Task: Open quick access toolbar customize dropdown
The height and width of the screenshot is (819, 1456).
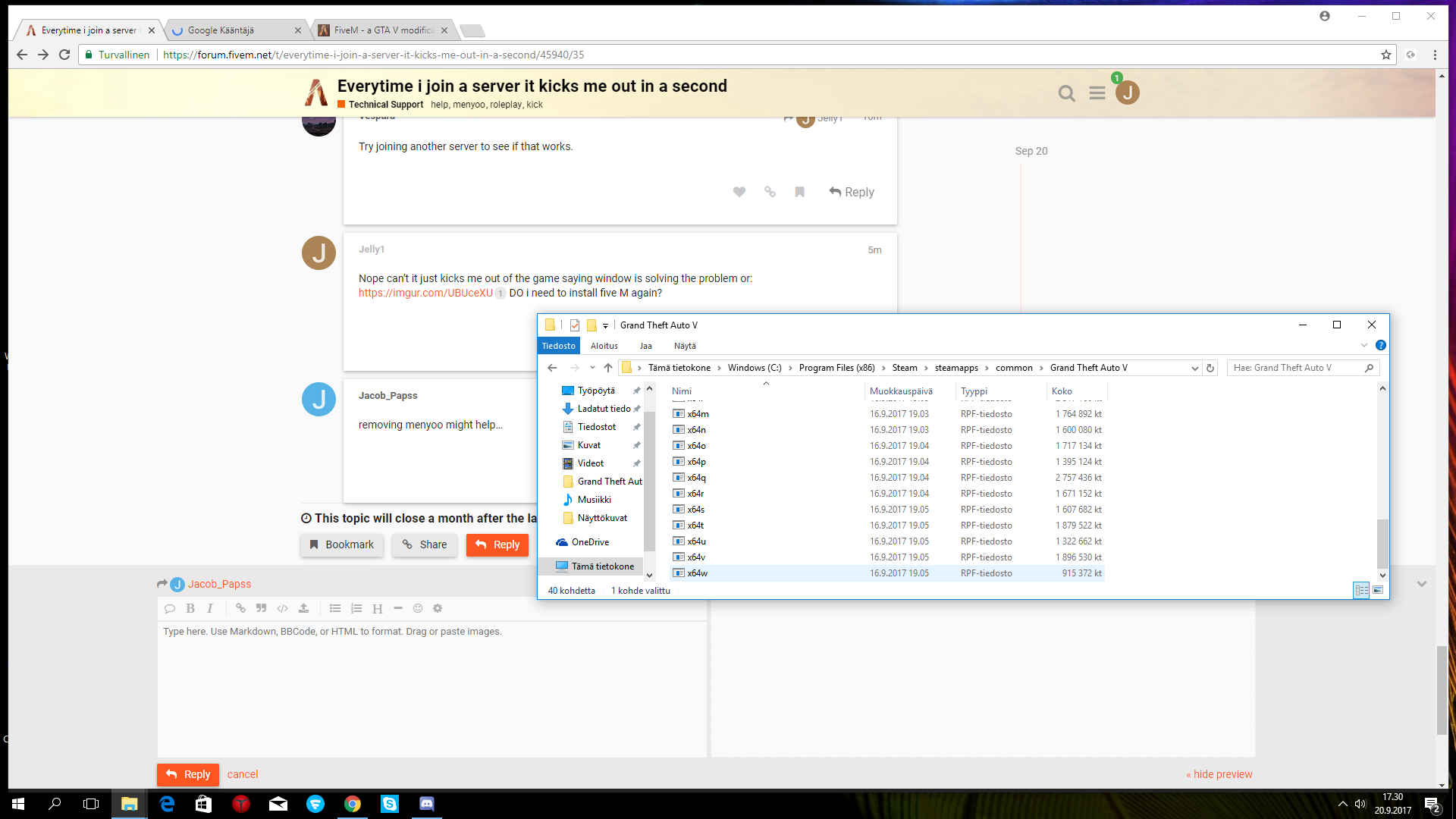Action: [605, 325]
